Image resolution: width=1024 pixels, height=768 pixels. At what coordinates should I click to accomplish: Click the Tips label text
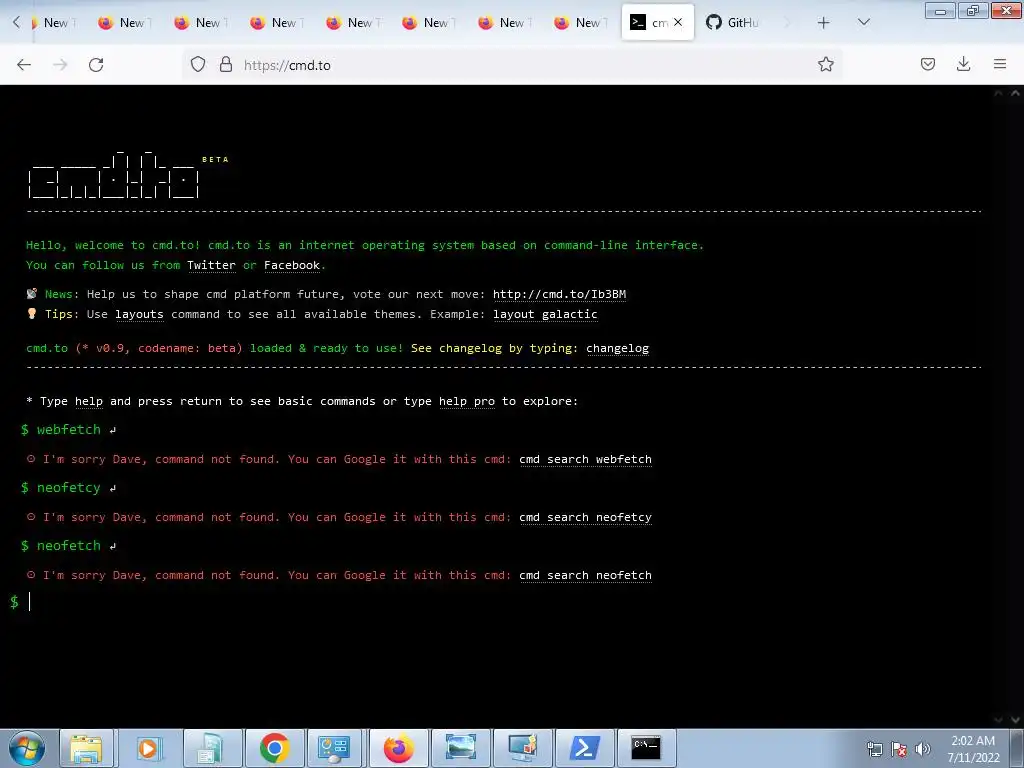(61, 314)
